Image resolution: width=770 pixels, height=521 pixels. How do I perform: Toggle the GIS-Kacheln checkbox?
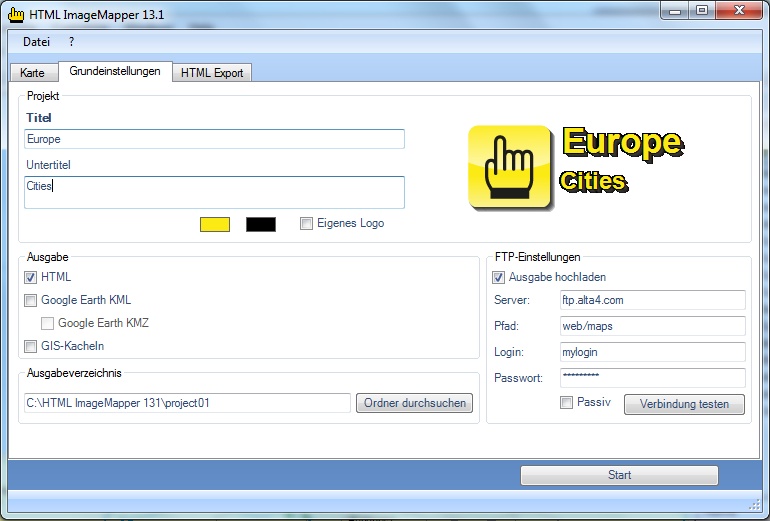tap(31, 347)
